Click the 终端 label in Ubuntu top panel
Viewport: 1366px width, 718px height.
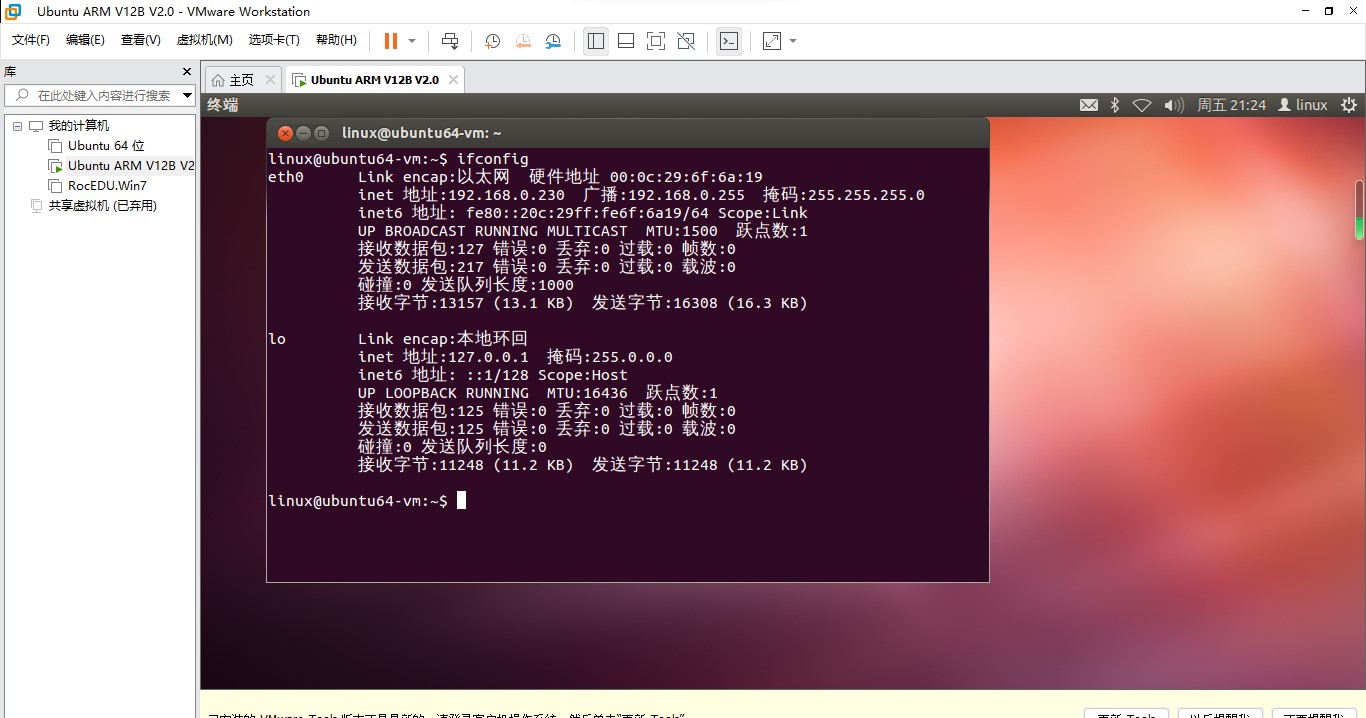point(223,105)
